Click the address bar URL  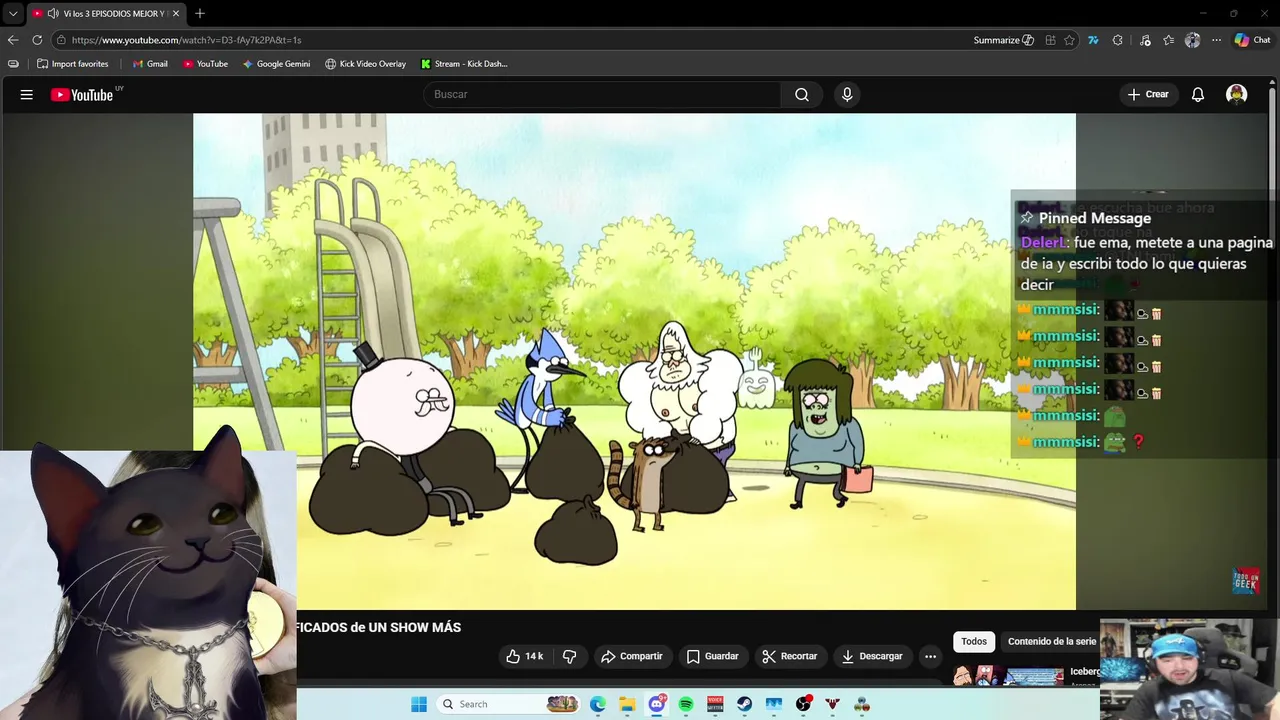(186, 40)
